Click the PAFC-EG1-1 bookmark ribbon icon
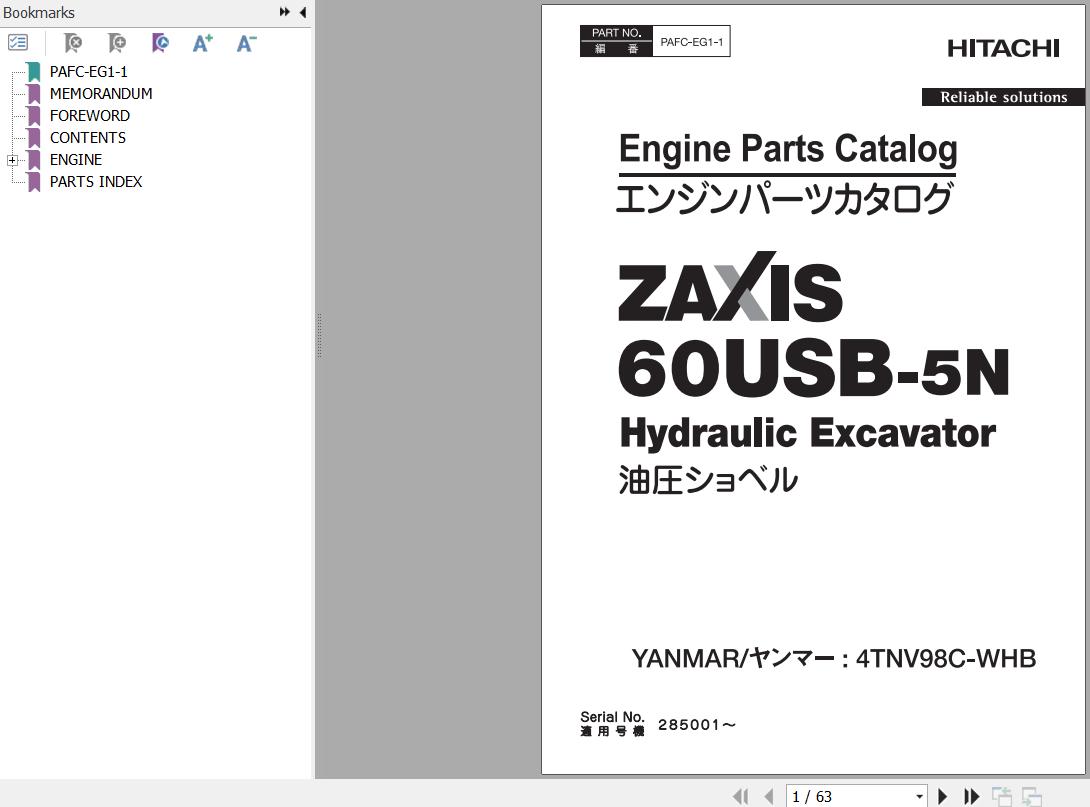Viewport: 1090px width, 807px height. (33, 72)
